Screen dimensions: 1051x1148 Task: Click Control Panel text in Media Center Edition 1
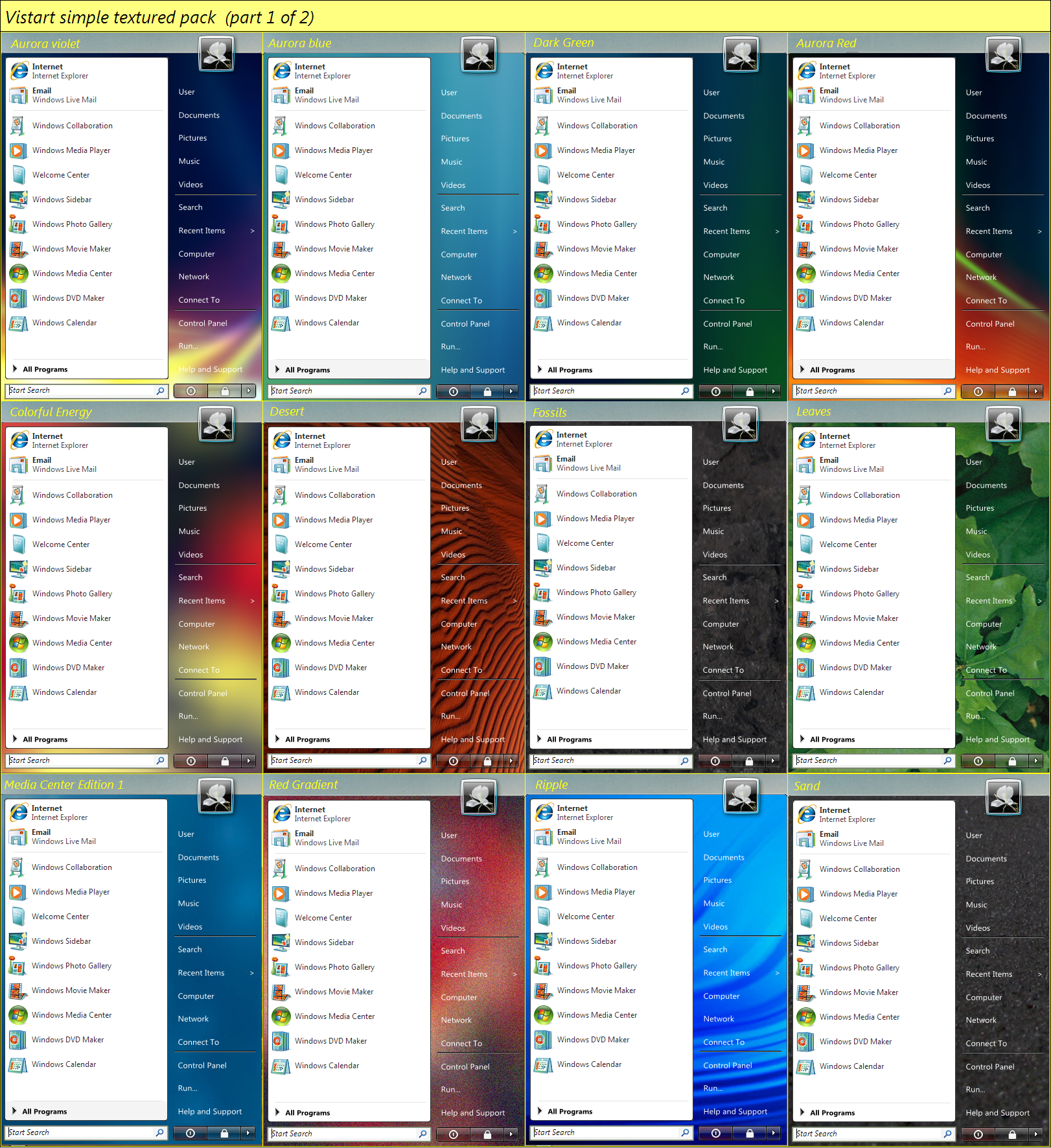(202, 1066)
